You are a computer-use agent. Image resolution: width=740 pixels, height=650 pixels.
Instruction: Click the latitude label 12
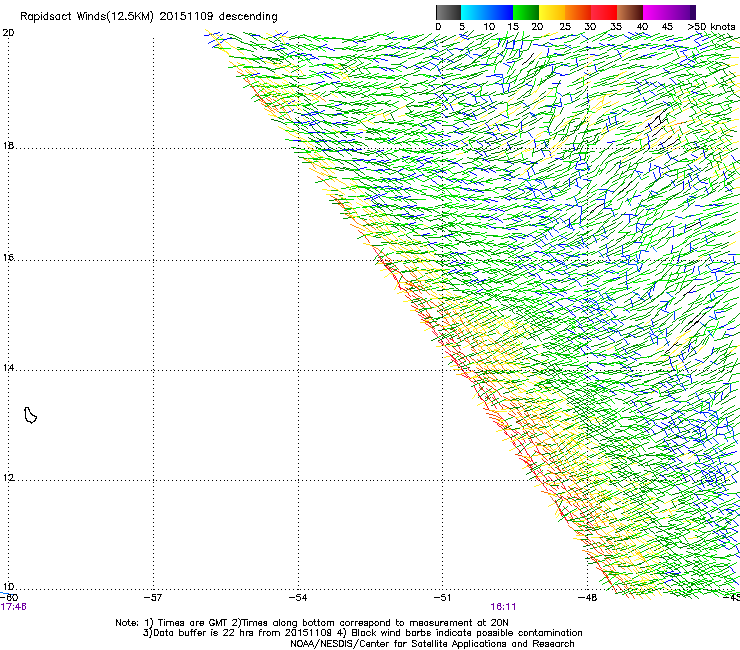tap(8, 478)
